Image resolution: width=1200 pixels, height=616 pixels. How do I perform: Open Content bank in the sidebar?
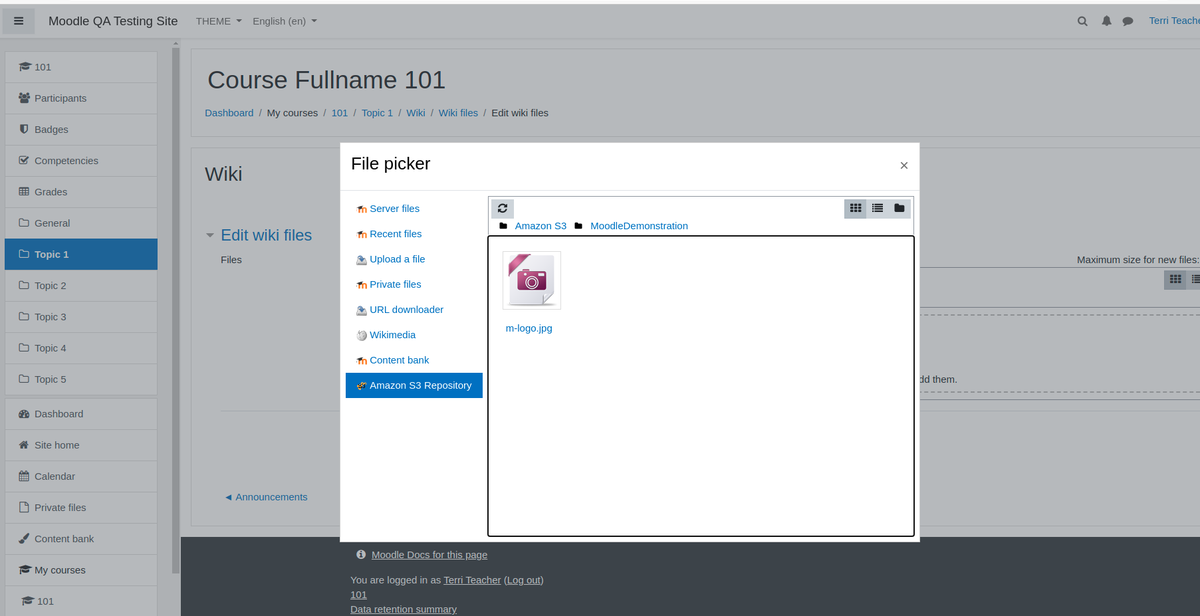tap(81, 538)
